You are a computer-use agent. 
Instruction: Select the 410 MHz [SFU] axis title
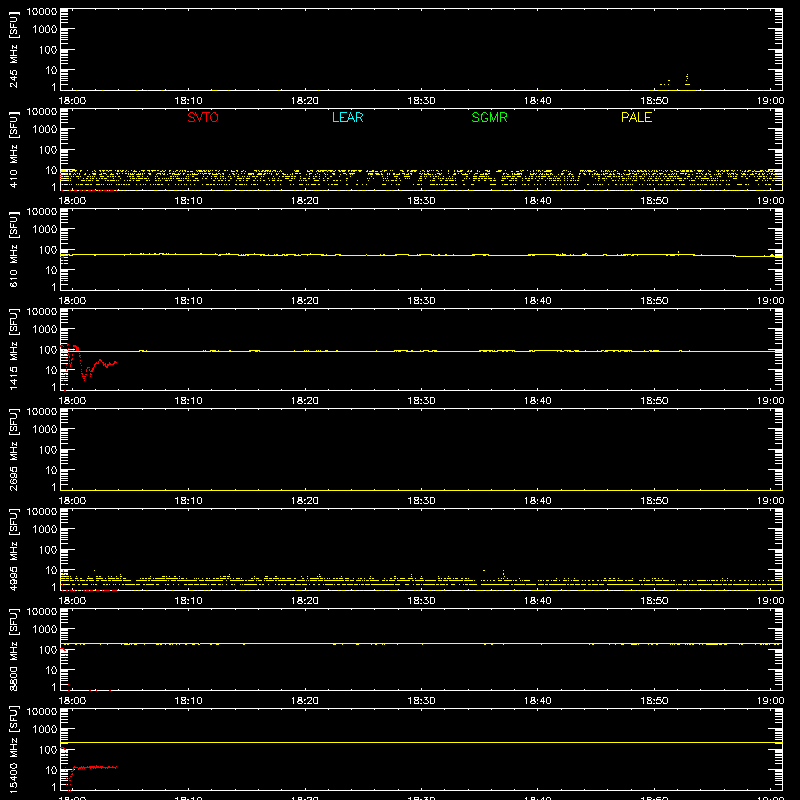click(13, 149)
